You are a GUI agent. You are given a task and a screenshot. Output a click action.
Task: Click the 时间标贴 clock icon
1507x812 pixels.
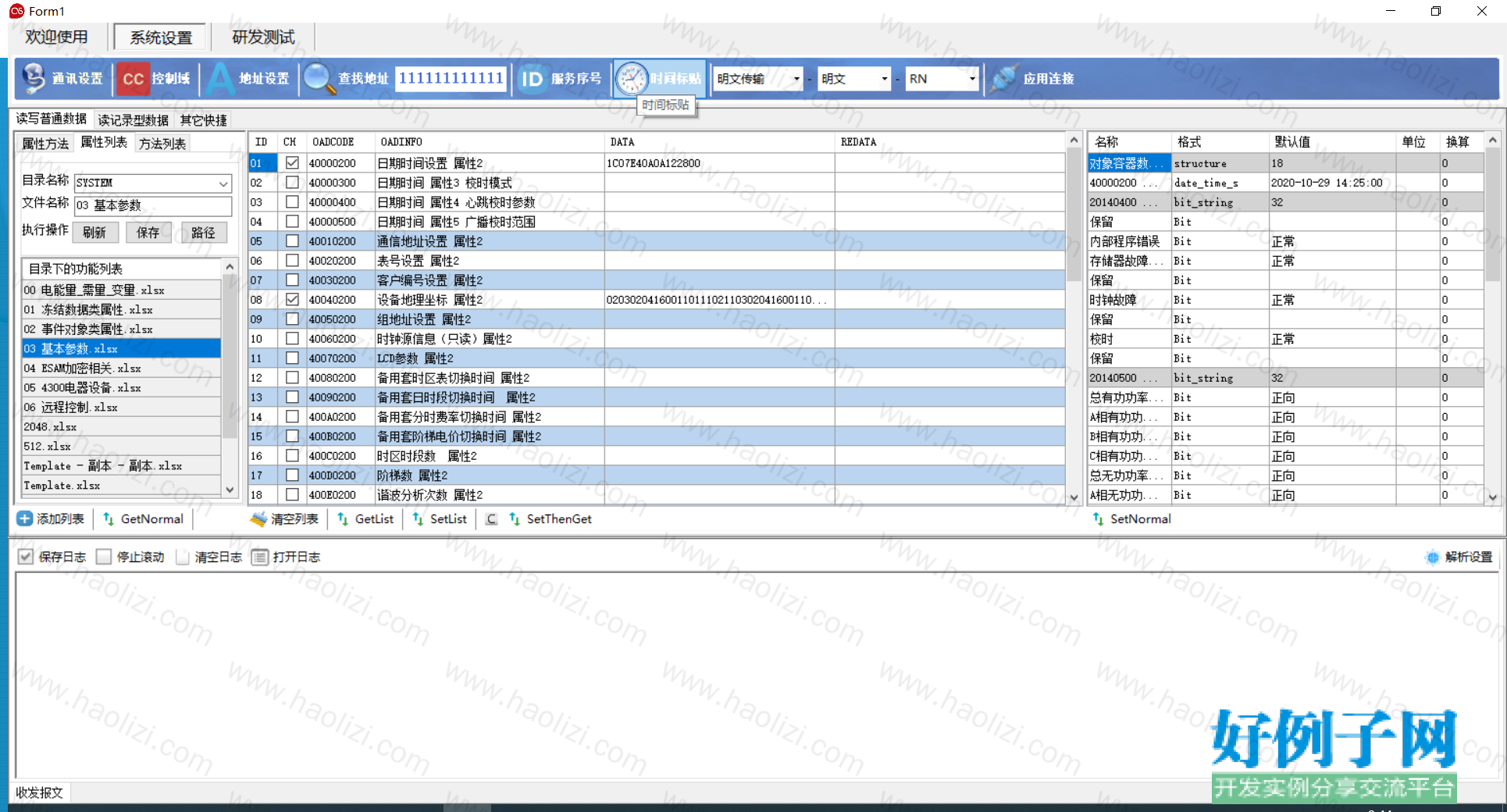[632, 78]
